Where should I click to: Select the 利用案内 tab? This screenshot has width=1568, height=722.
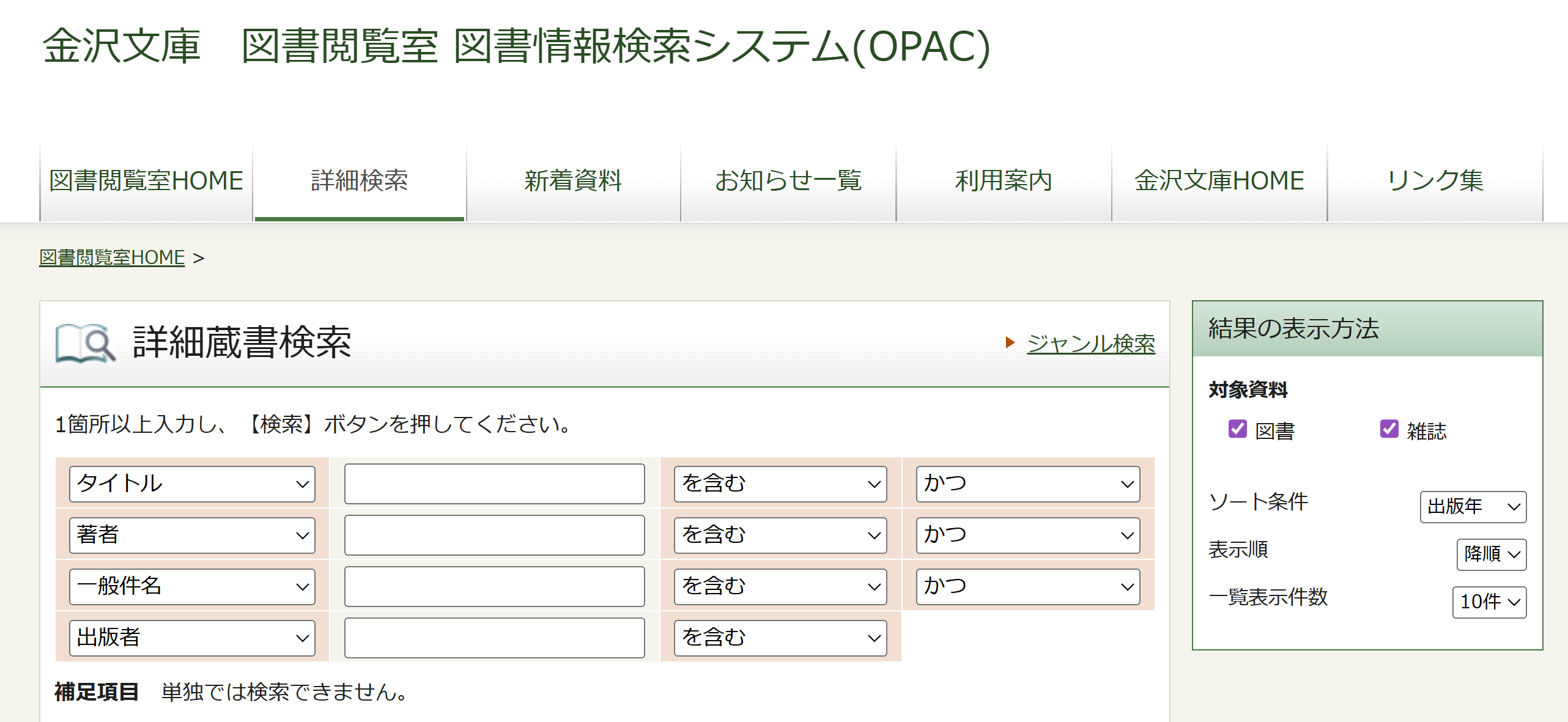click(1003, 181)
